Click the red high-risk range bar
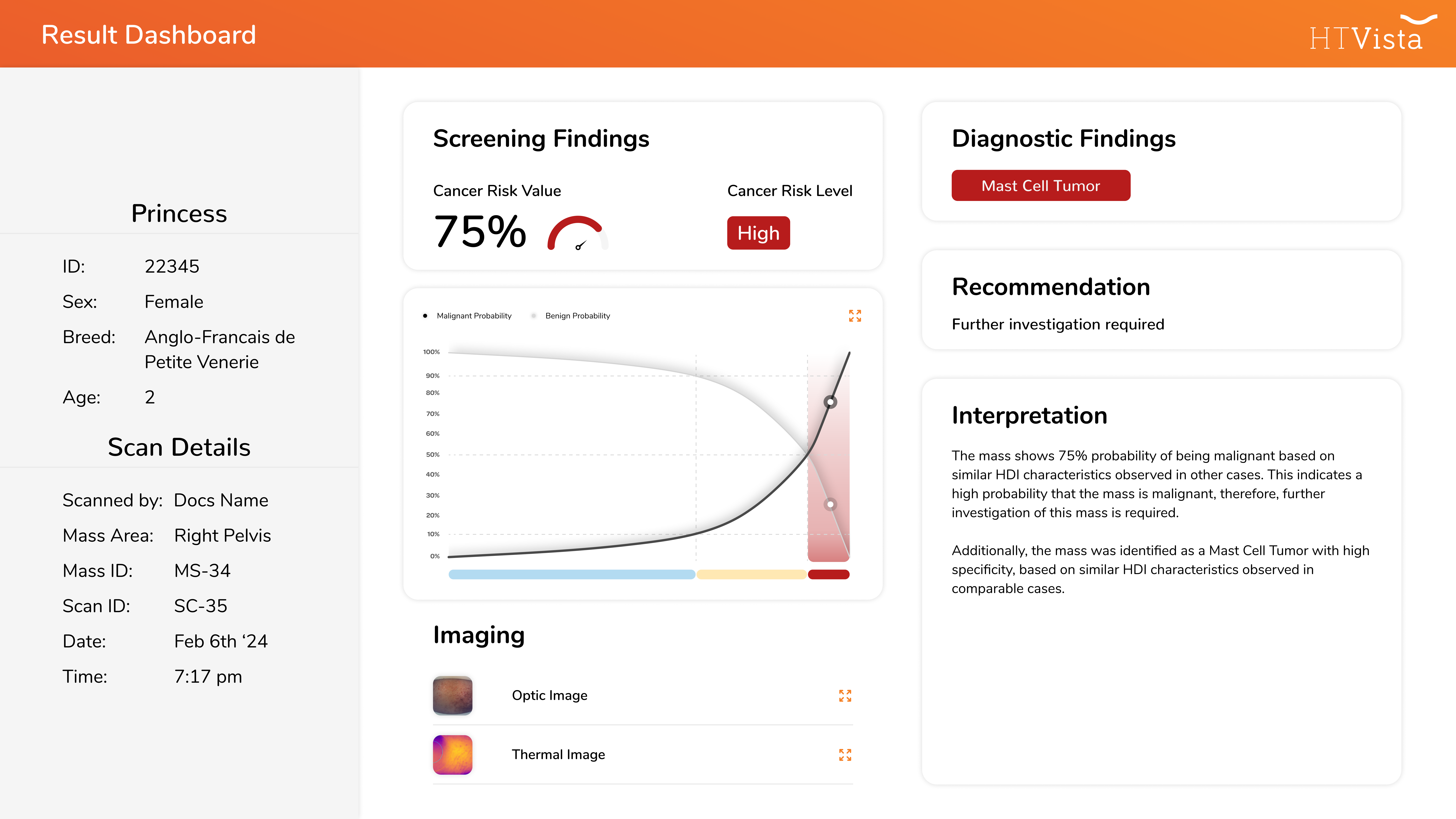1456x819 pixels. coord(829,574)
